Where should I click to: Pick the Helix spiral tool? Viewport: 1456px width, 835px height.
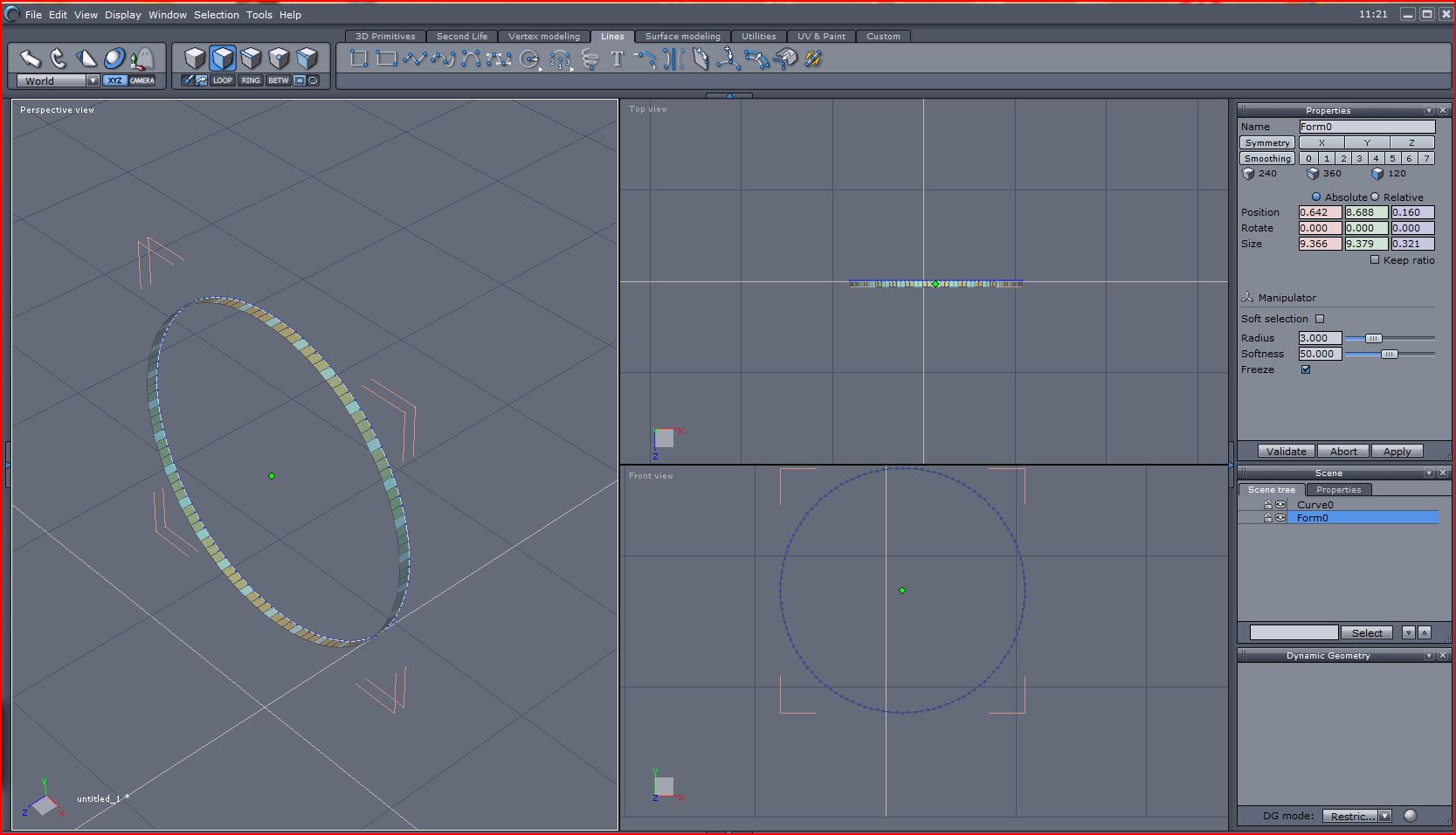click(x=590, y=59)
